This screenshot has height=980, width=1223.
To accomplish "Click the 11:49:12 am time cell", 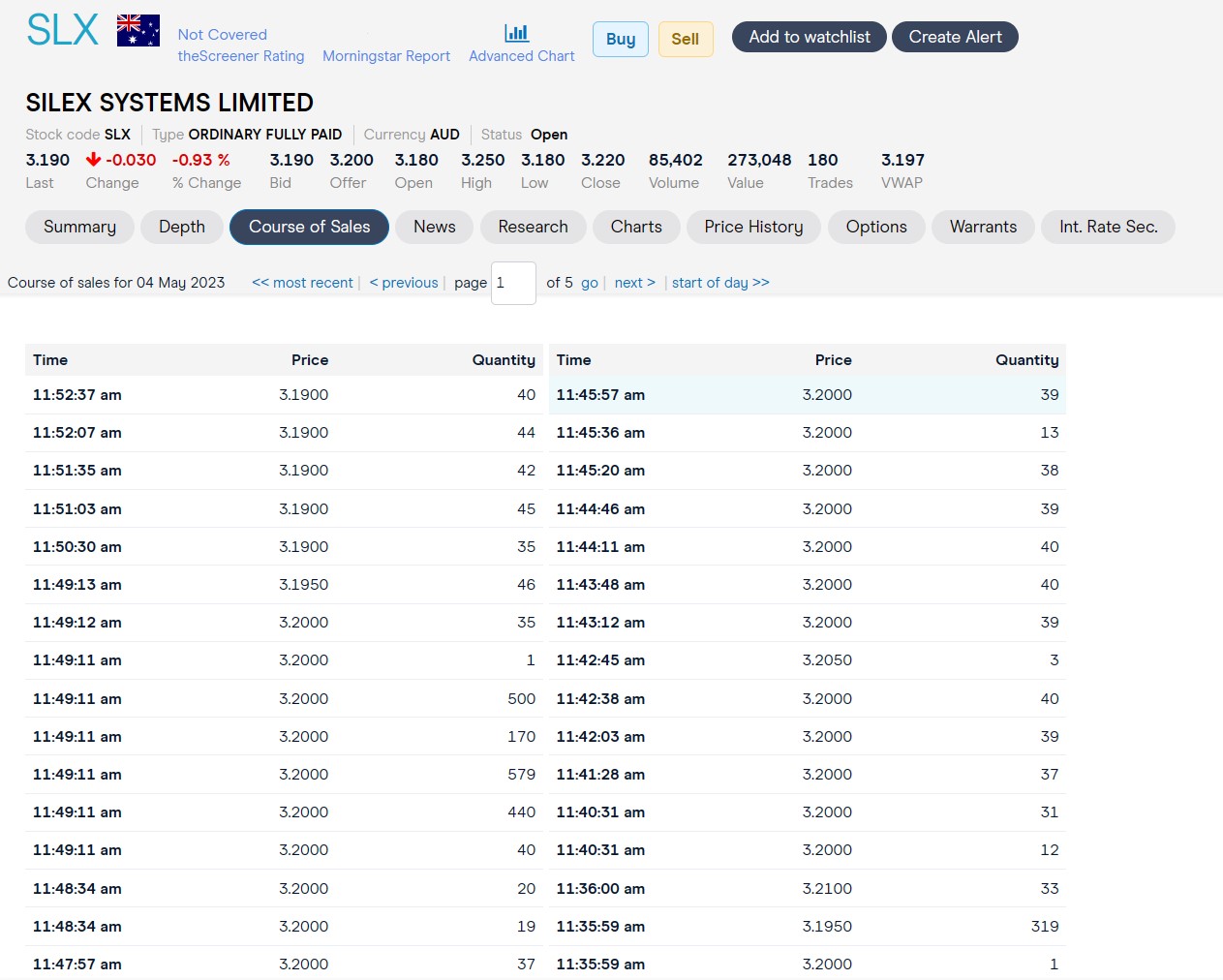I will [77, 623].
